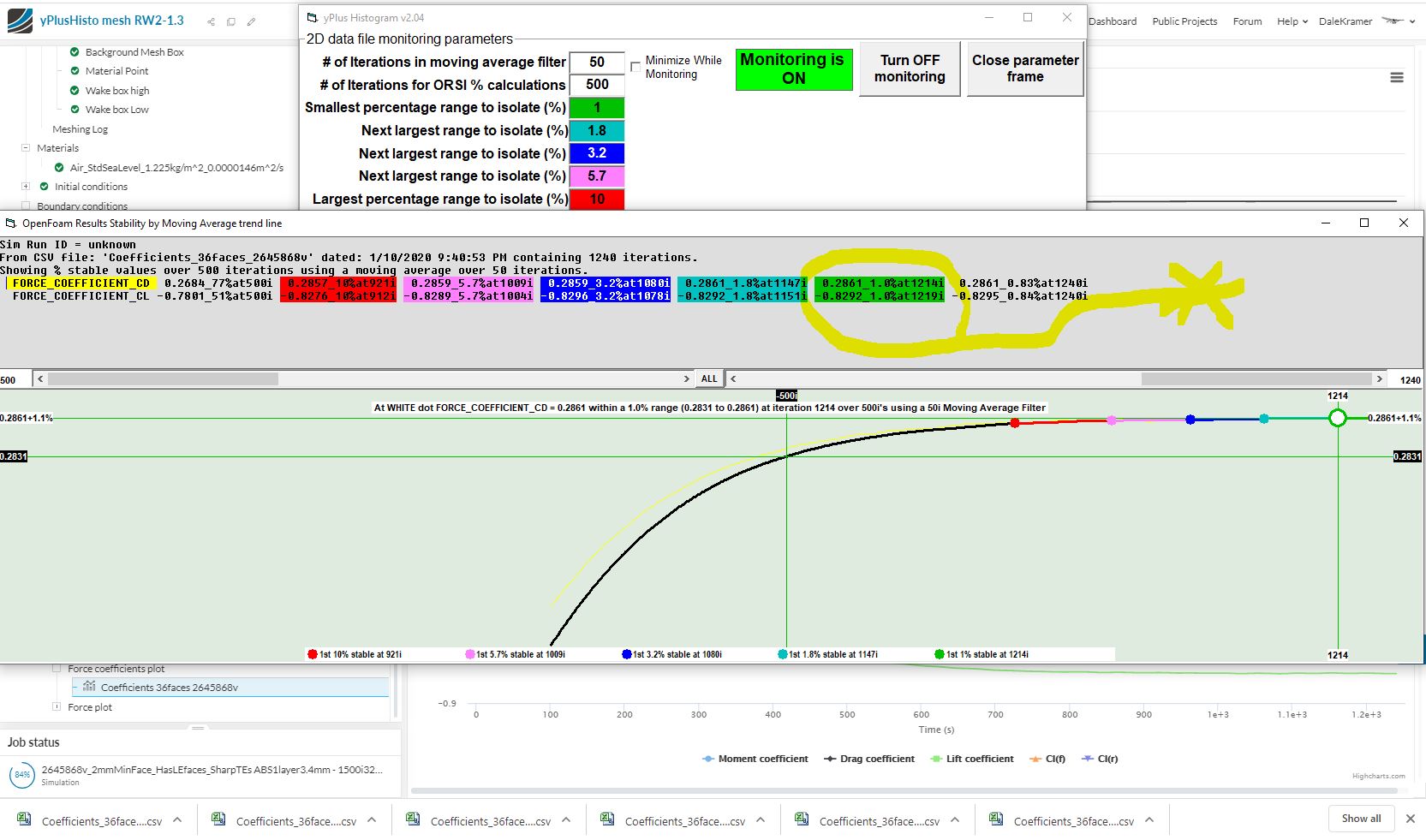1426x840 pixels.
Task: Toggle '1st 1% stable at 1214i' legend entry
Action: click(981, 654)
